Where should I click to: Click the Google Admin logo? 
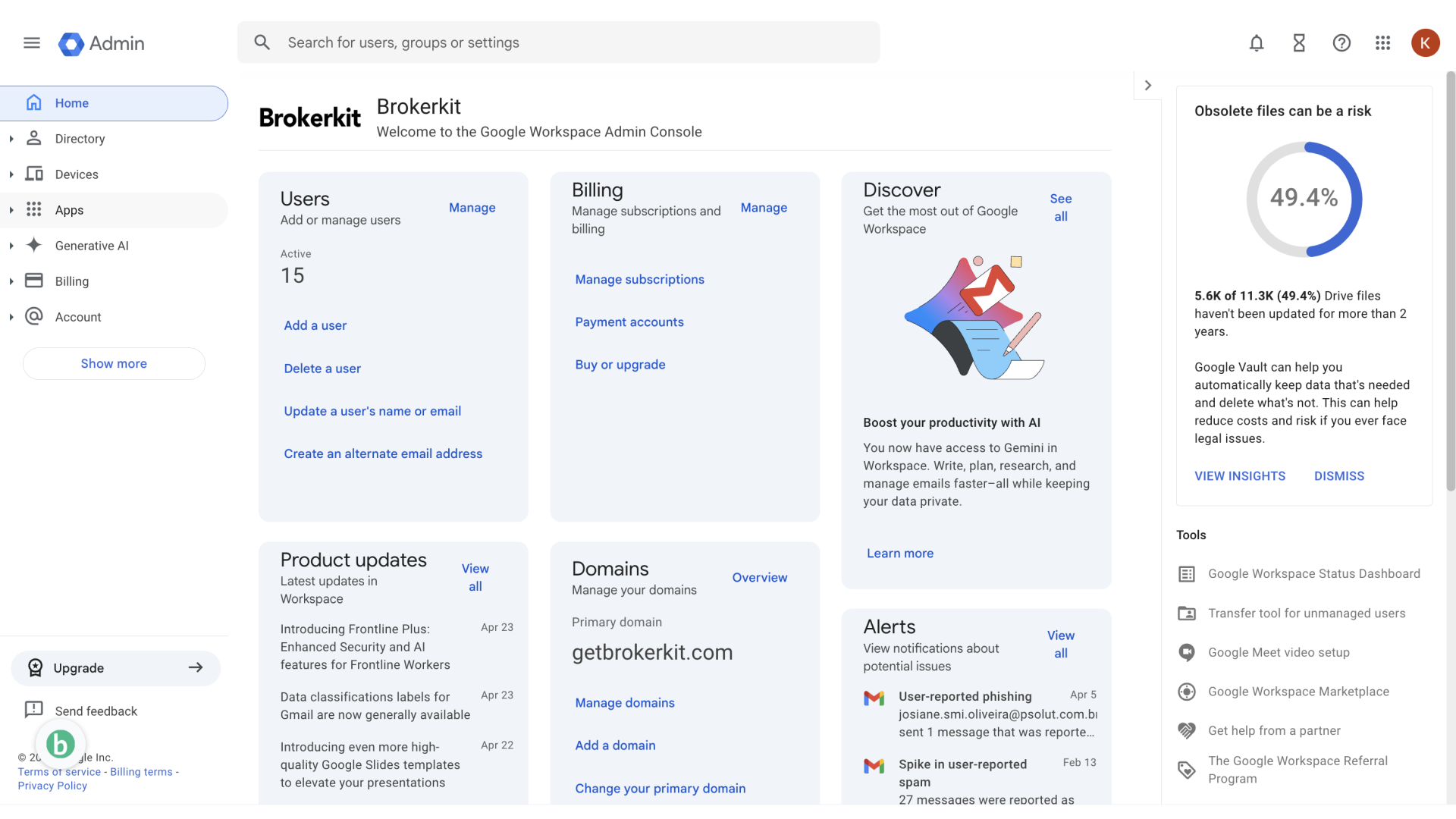pyautogui.click(x=102, y=43)
